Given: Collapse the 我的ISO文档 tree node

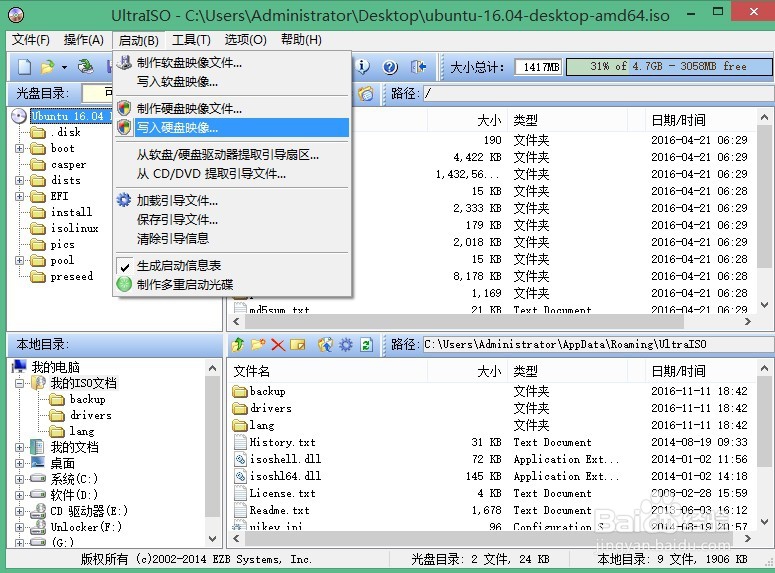Looking at the screenshot, I should coord(19,383).
